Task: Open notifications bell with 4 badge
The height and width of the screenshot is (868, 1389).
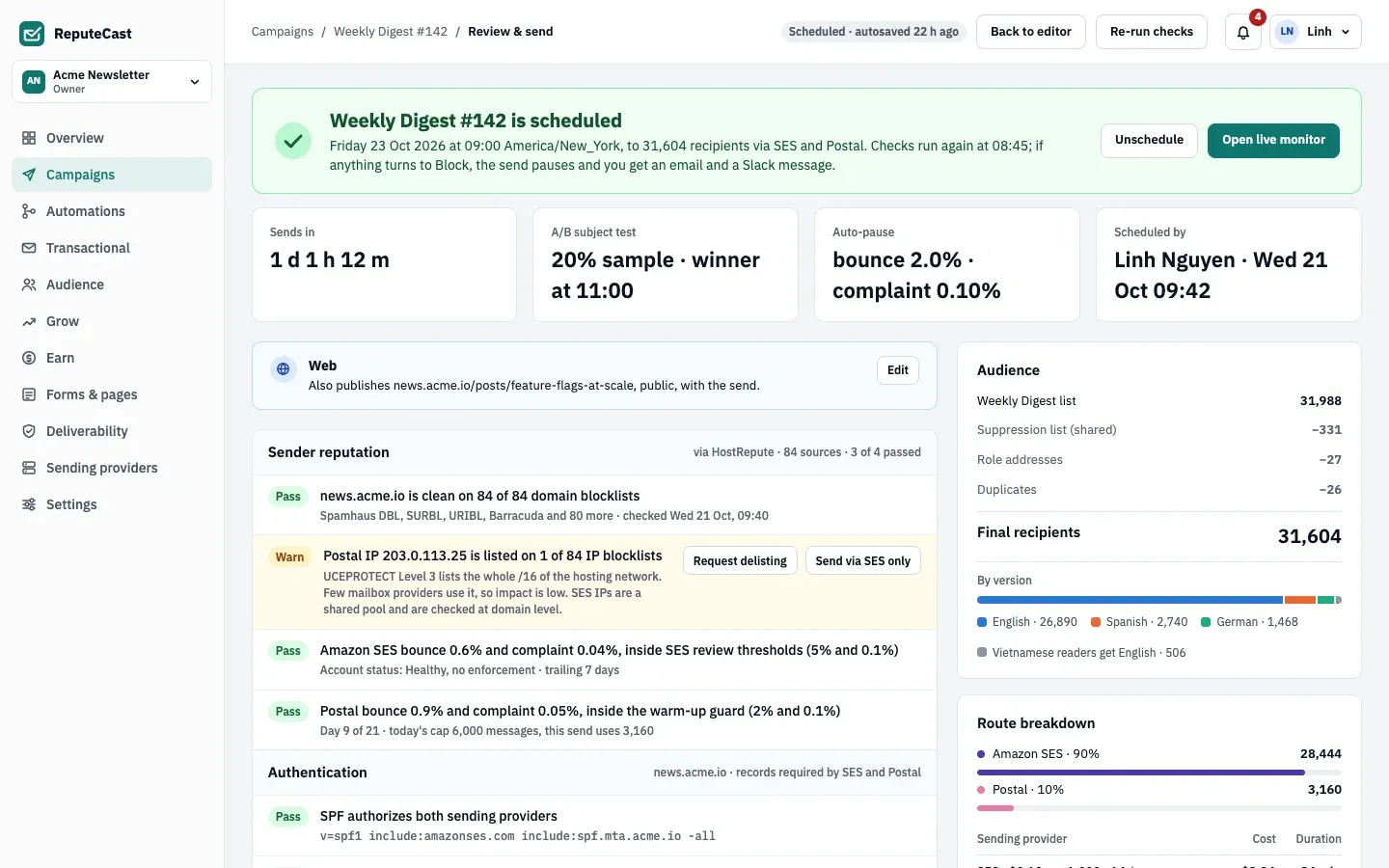Action: [1243, 32]
